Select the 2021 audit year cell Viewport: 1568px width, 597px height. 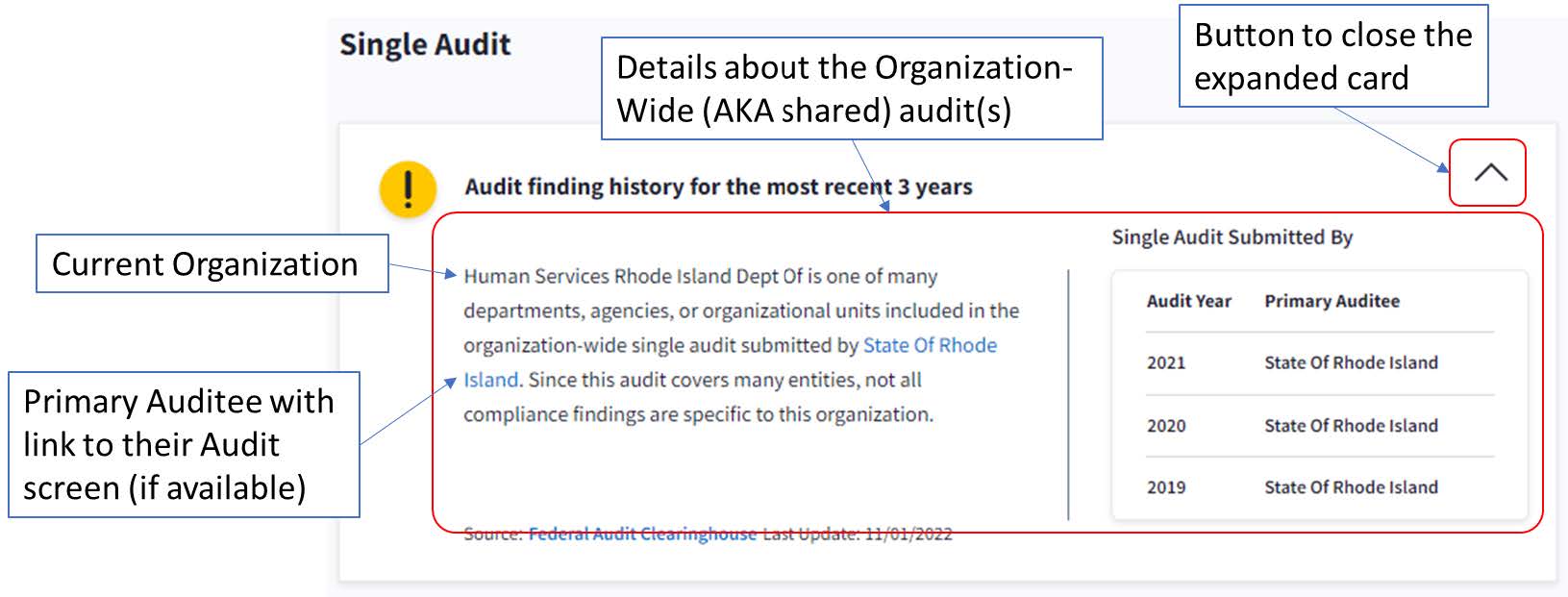[x=1166, y=363]
